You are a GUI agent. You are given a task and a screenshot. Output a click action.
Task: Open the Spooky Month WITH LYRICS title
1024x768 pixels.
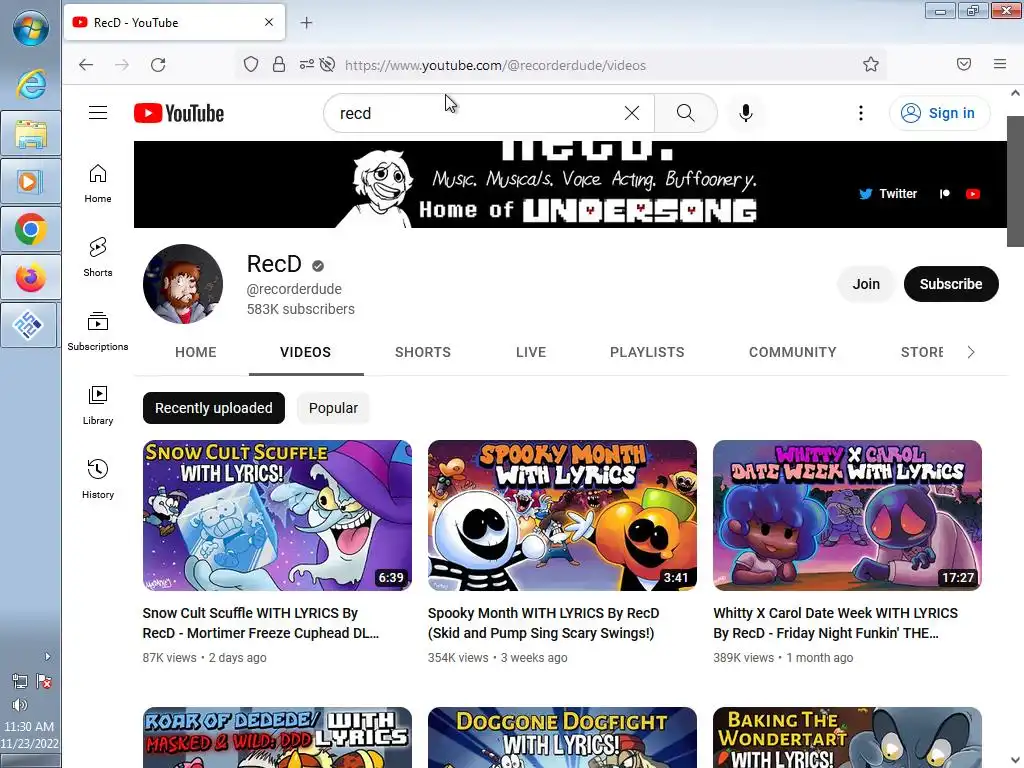point(543,623)
